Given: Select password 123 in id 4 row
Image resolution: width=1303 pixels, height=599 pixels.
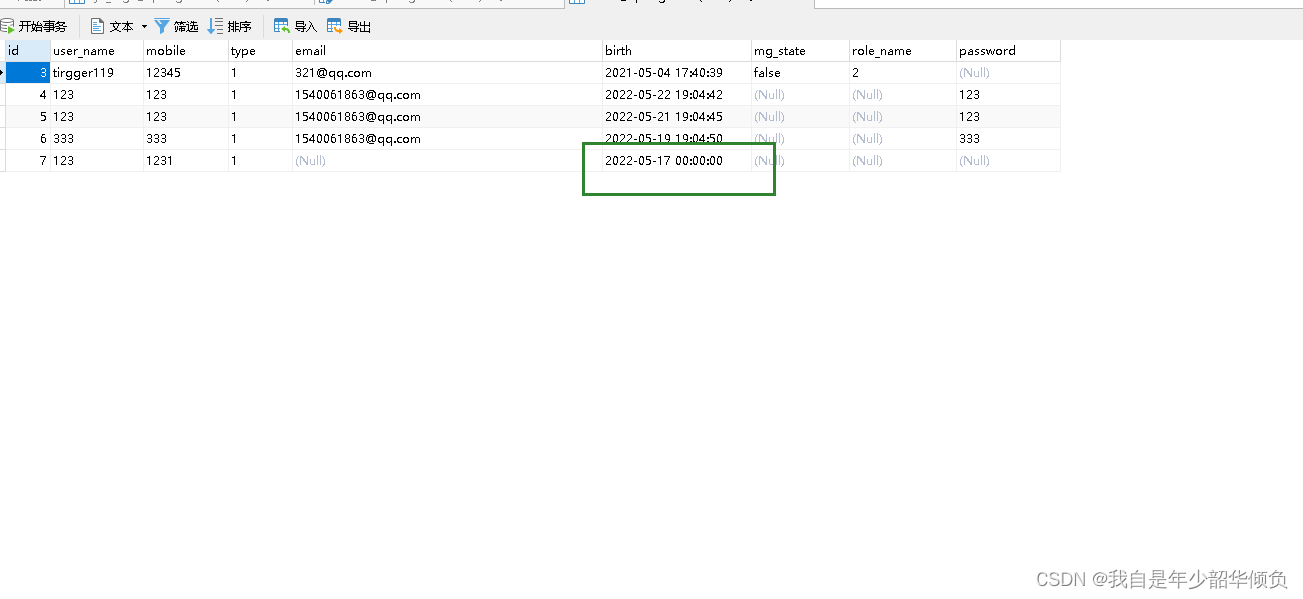Looking at the screenshot, I should tap(1008, 95).
